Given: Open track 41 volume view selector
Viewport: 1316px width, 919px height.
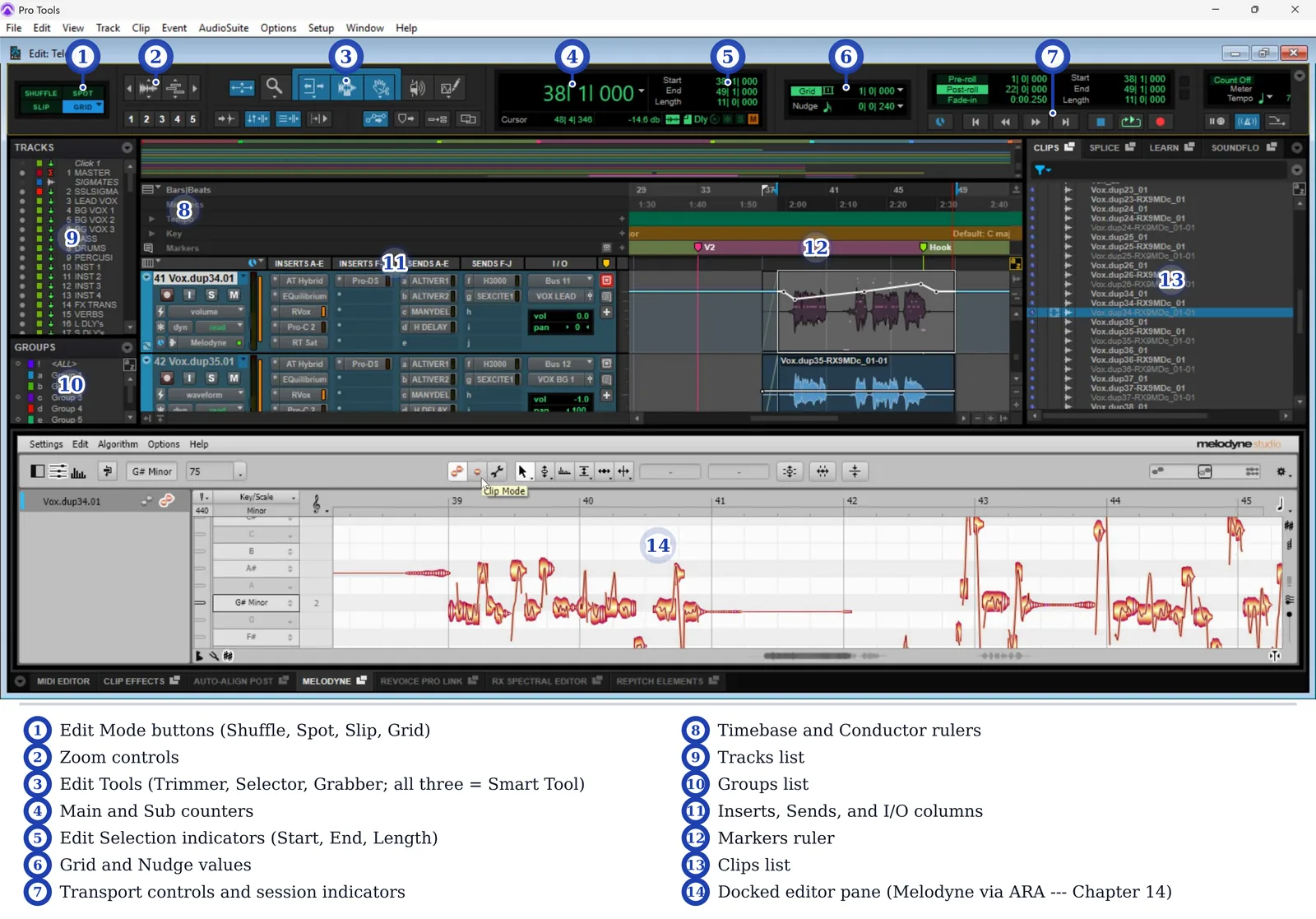Looking at the screenshot, I should tap(205, 312).
